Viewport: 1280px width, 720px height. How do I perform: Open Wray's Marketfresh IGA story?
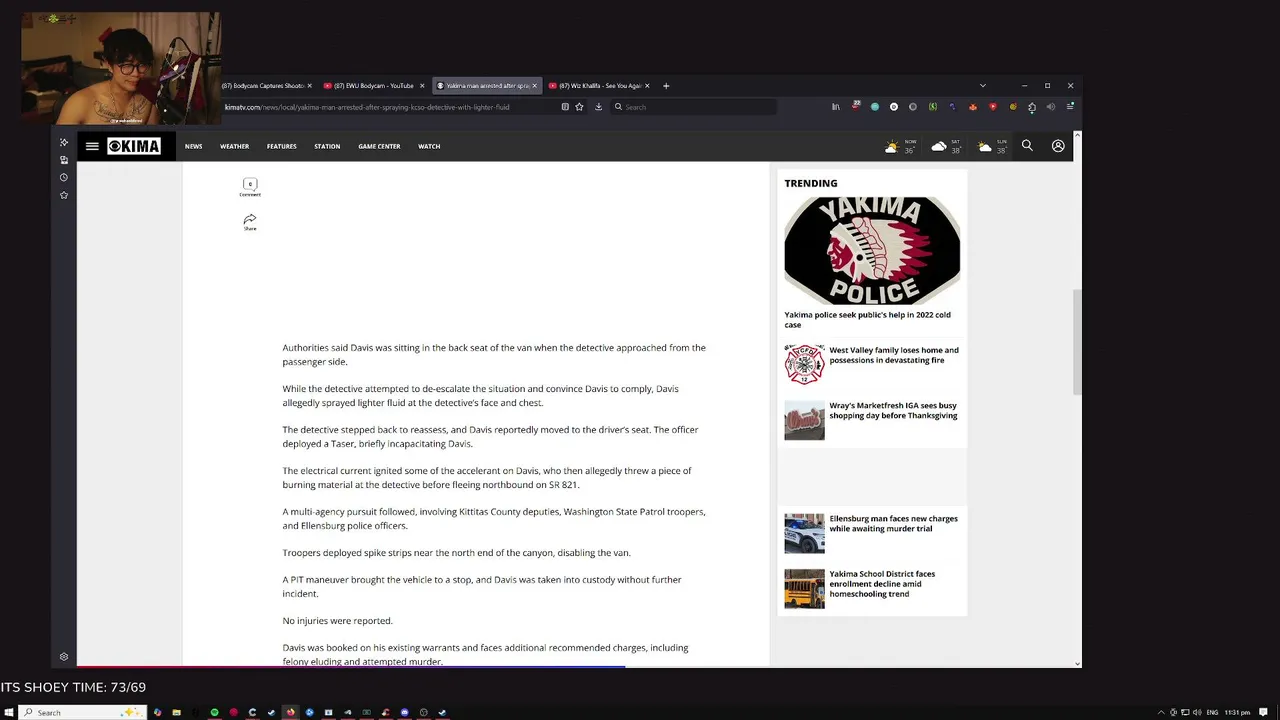[x=893, y=410]
